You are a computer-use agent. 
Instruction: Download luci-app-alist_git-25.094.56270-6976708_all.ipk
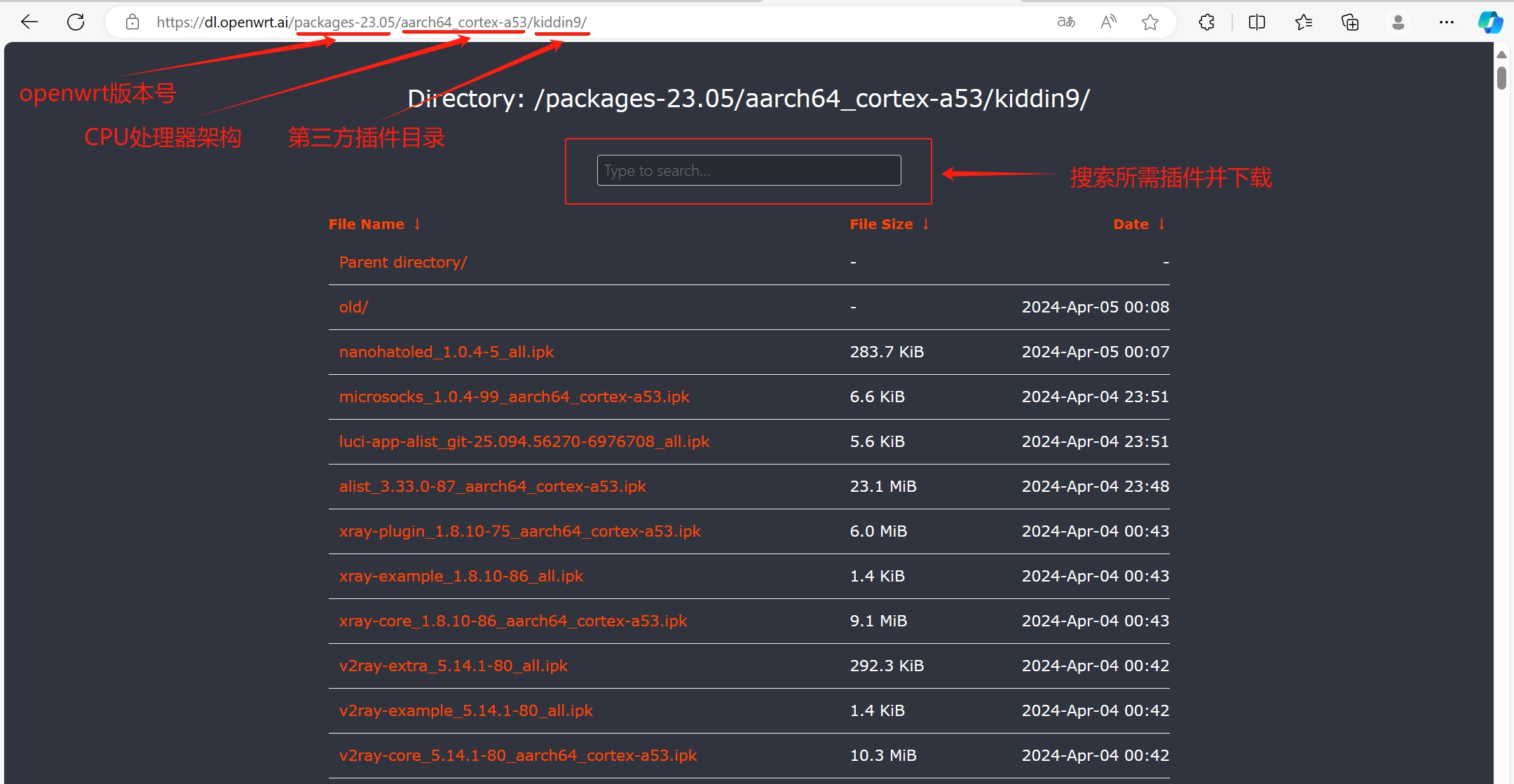pos(524,441)
